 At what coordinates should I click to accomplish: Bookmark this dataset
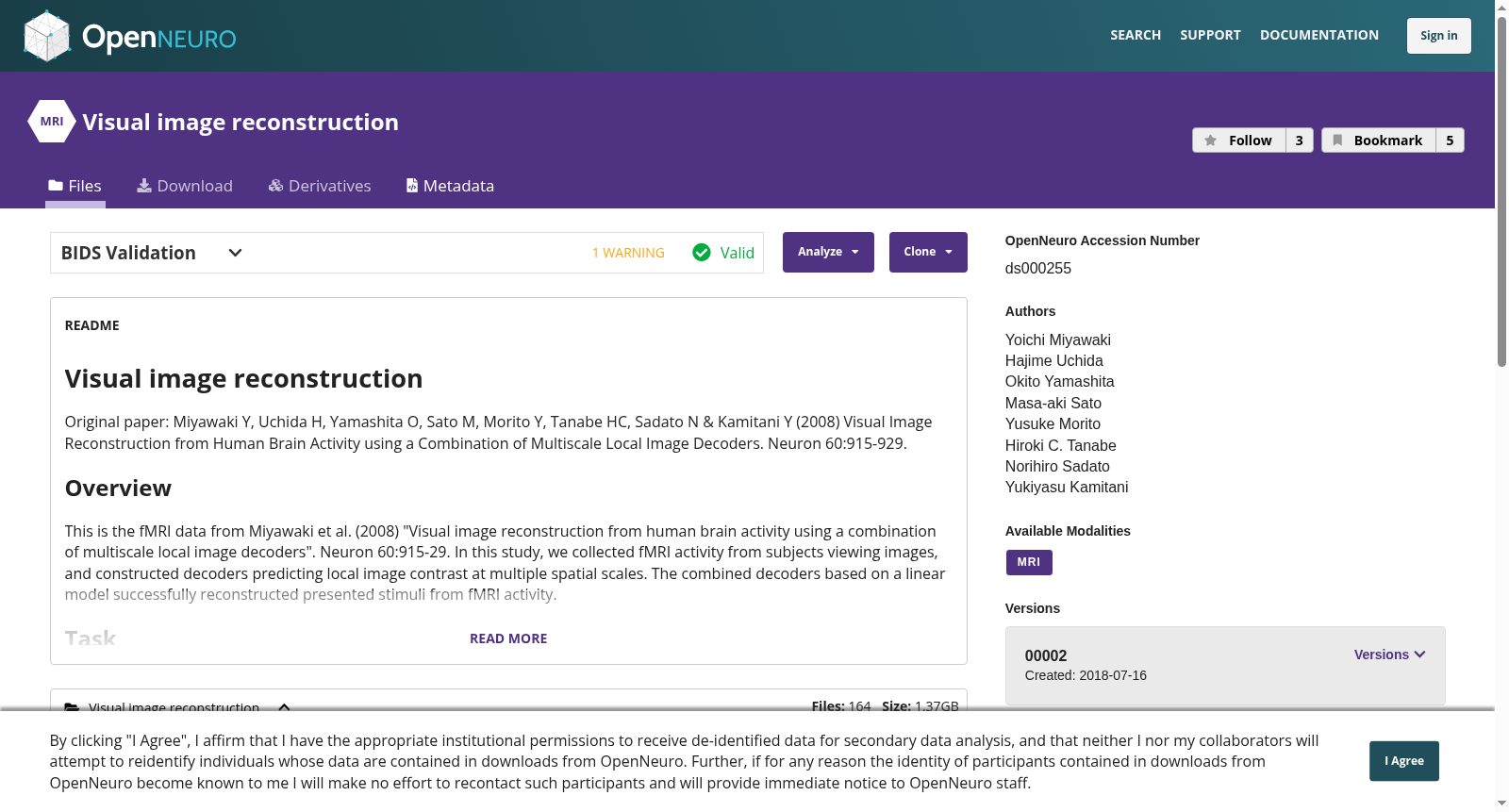[1379, 141]
